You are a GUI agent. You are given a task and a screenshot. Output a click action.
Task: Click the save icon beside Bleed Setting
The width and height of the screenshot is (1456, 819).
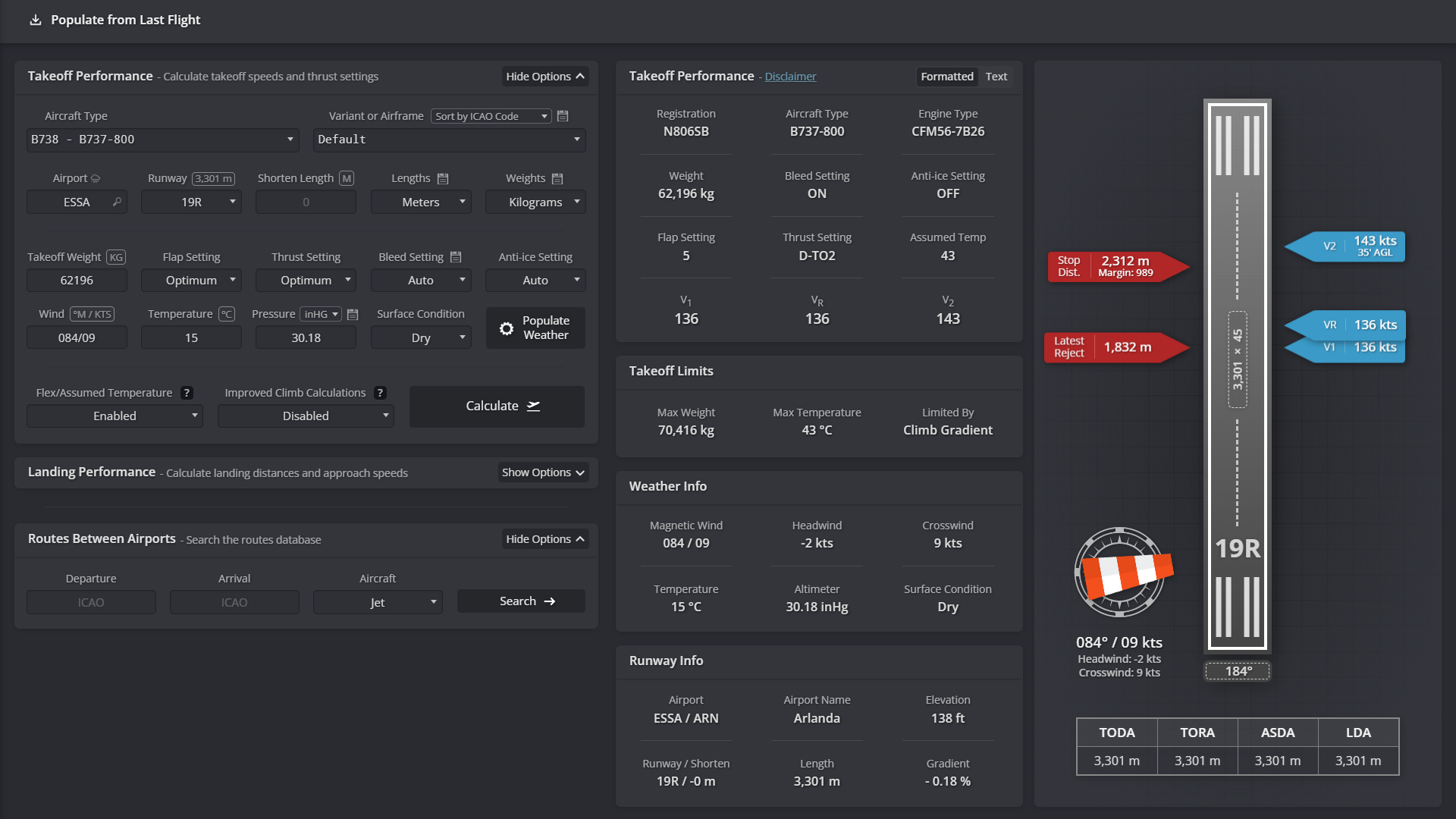(x=456, y=257)
